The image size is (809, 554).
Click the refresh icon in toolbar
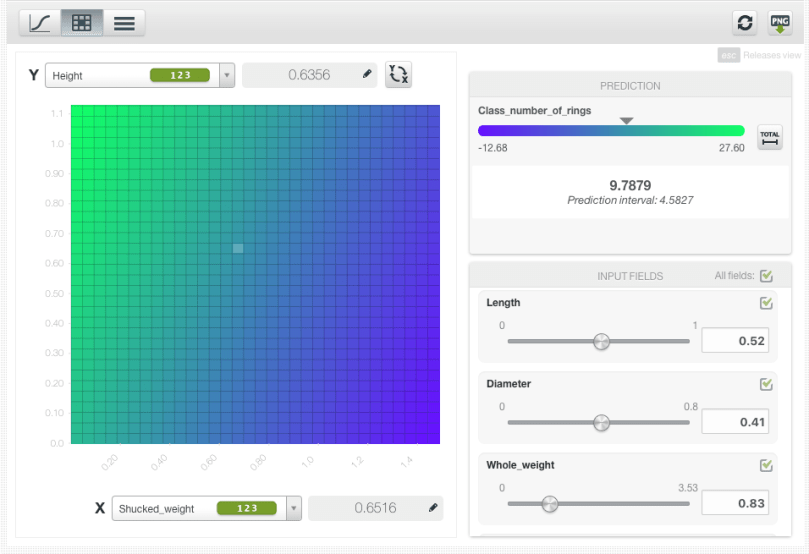pos(744,23)
